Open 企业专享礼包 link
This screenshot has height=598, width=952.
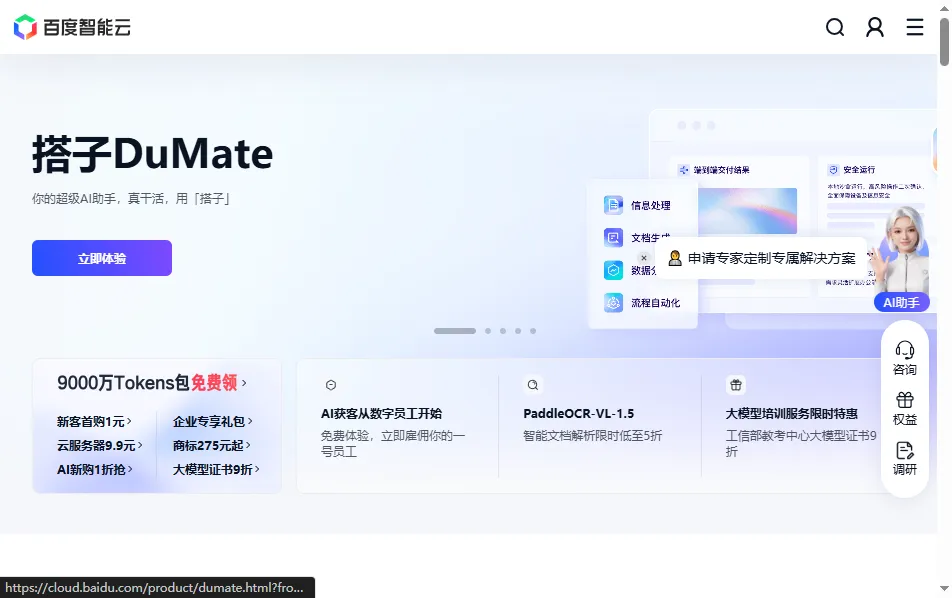coord(212,421)
